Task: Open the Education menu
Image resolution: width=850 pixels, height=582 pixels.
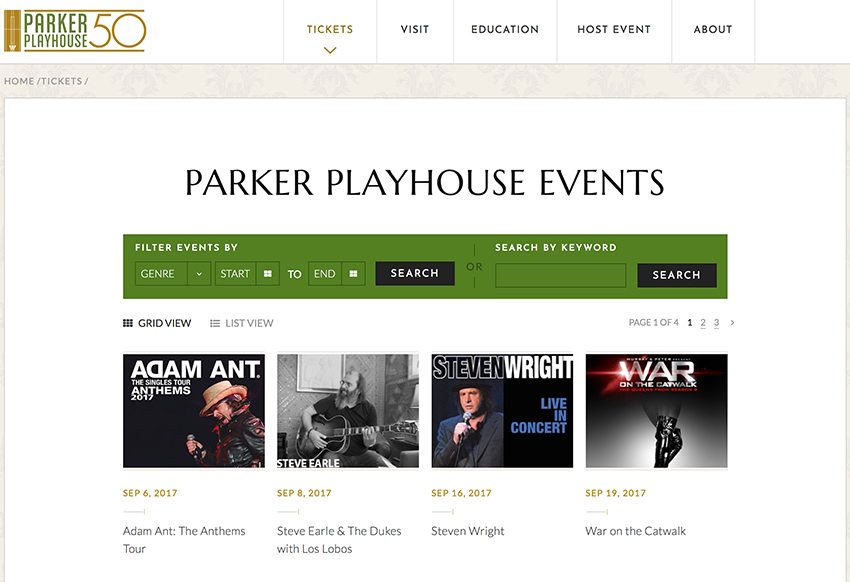Action: click(x=505, y=30)
